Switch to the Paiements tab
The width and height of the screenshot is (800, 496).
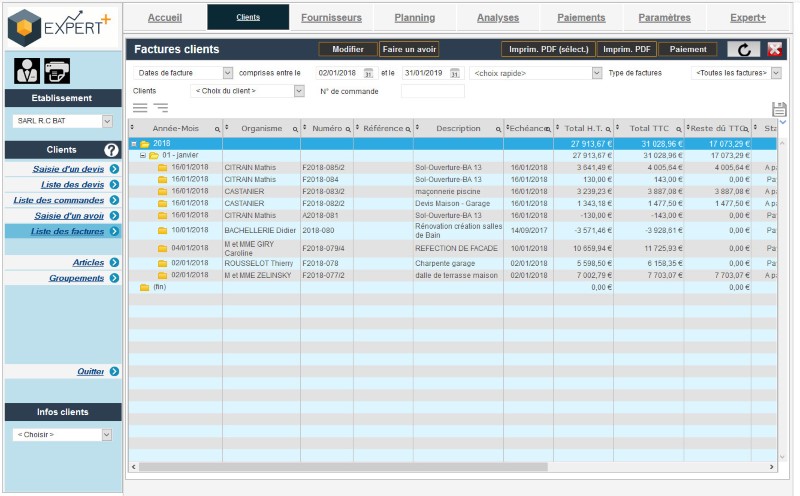tap(581, 17)
